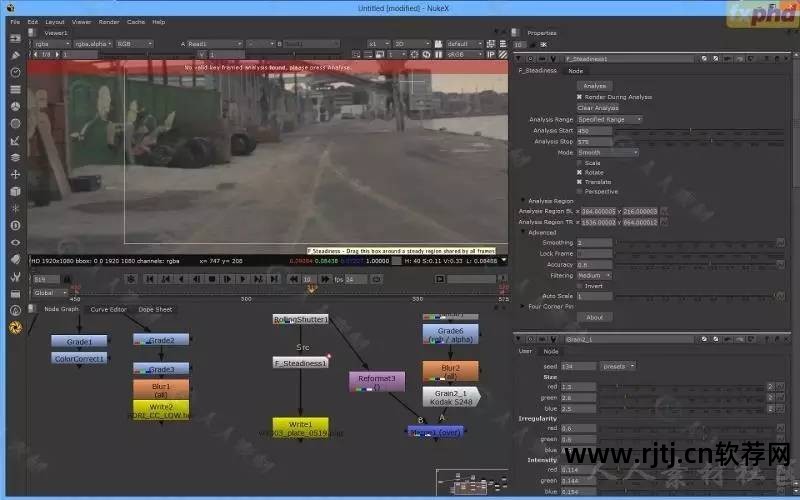
Task: Open the Mode Smooth dropdown
Action: click(608, 153)
